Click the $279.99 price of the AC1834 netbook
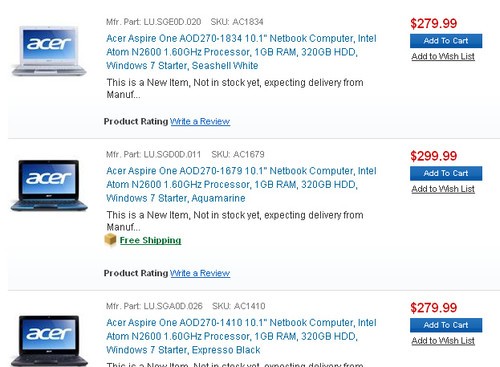Image resolution: width=500 pixels, height=367 pixels. pyautogui.click(x=433, y=23)
